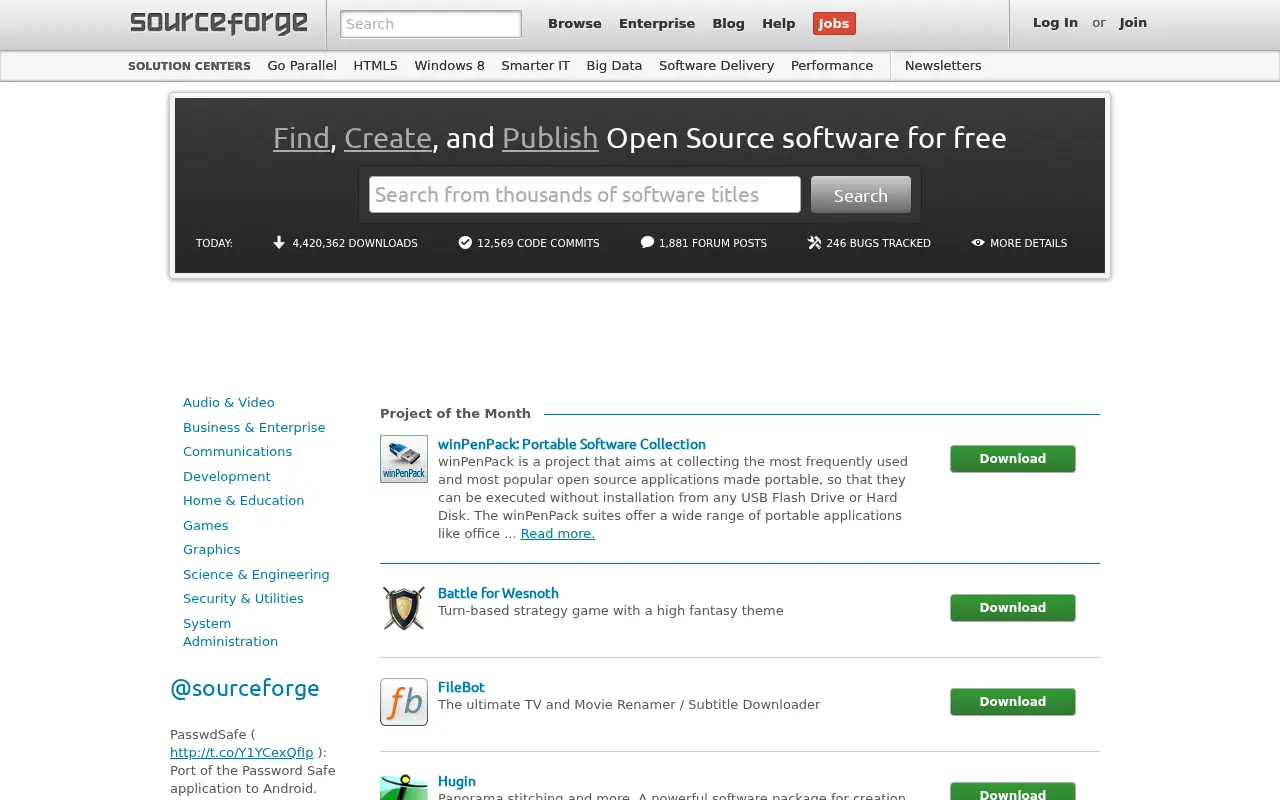Open the Newsletters link
1280x800 pixels.
943,66
